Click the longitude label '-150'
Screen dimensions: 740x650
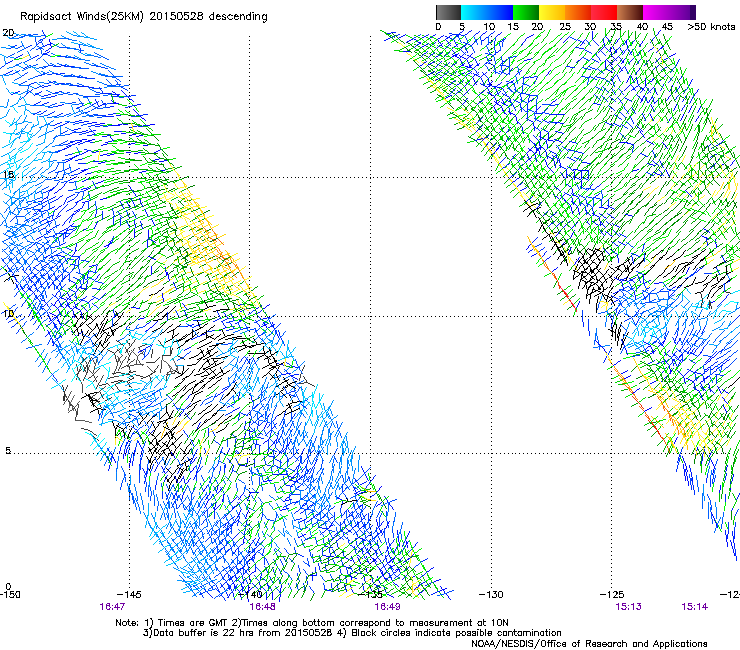point(10,595)
